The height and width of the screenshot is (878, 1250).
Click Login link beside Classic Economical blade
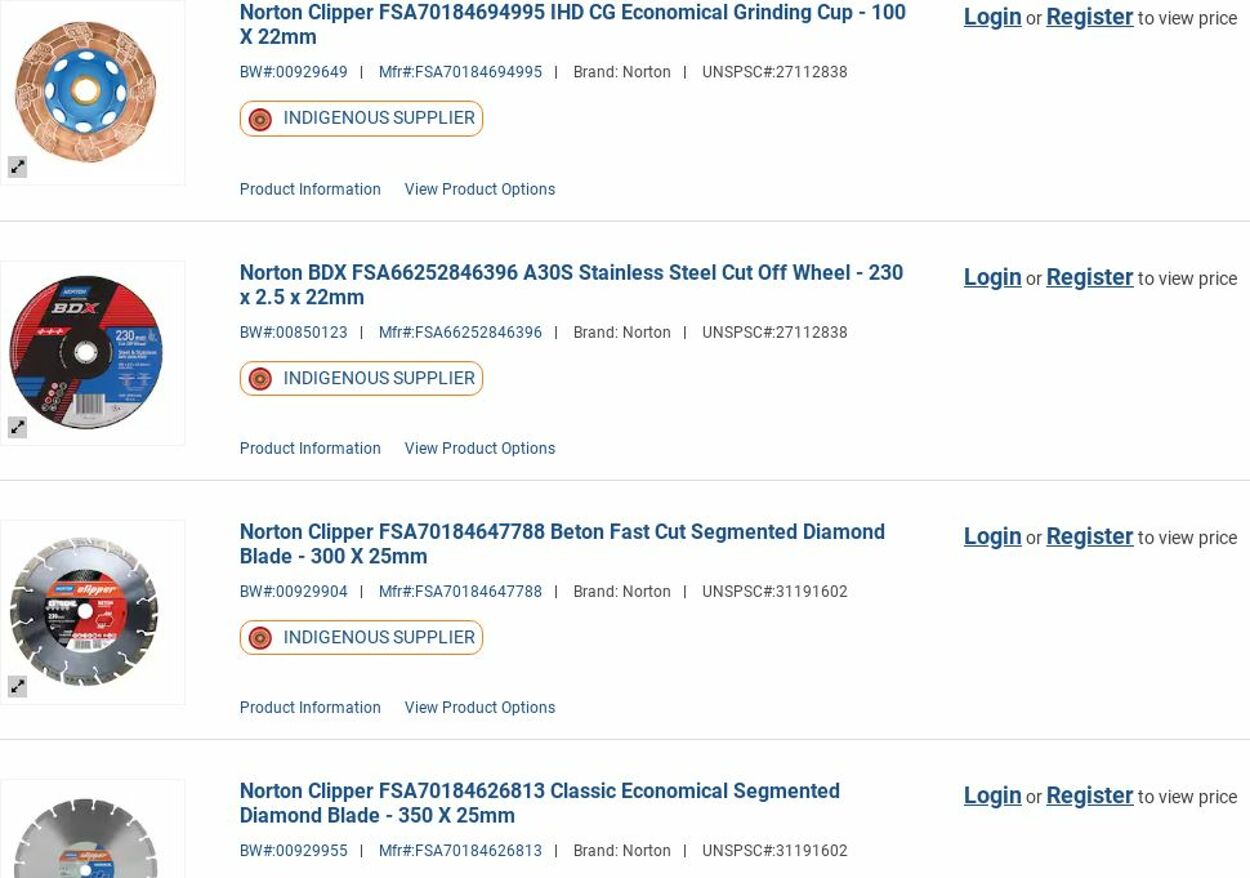992,795
